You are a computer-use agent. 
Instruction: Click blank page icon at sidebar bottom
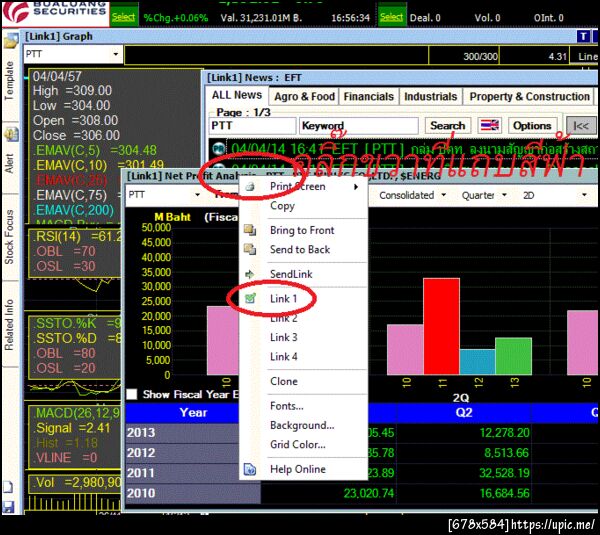(8, 487)
